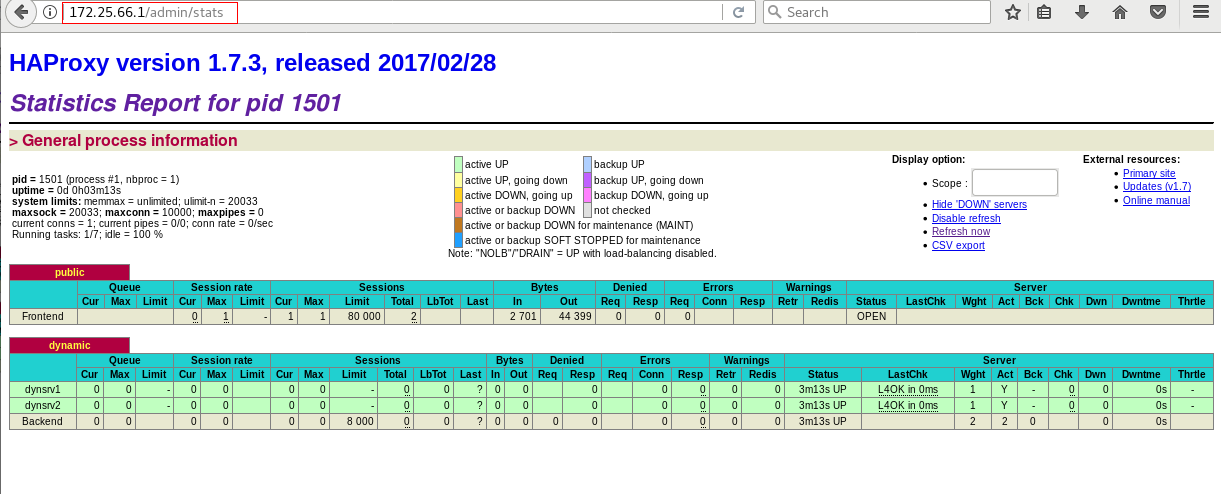1221x494 pixels.
Task: Click the dynsrv1 row name cell
Action: coord(43,389)
